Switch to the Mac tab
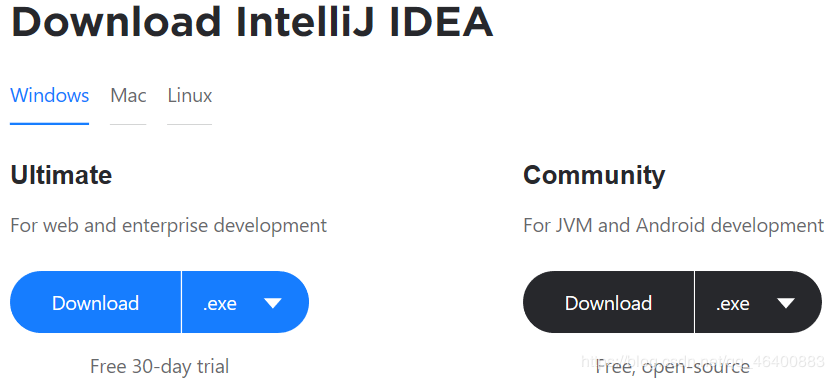Image resolution: width=834 pixels, height=380 pixels. (x=128, y=96)
